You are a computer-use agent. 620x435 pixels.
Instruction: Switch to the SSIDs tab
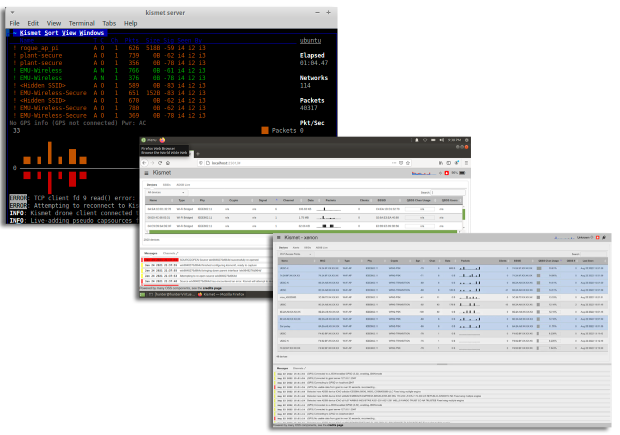click(168, 185)
